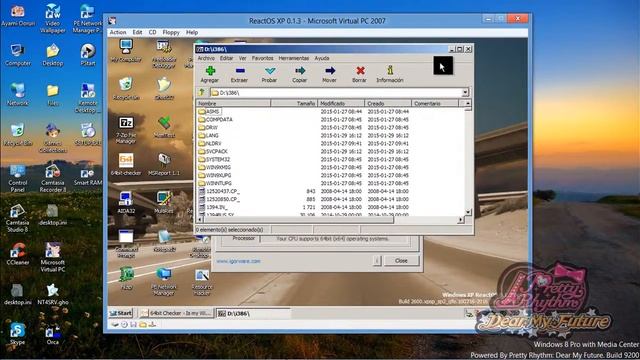Expand the D:\i386\ address bar dropdown
640x360 pixels.
pos(465,92)
